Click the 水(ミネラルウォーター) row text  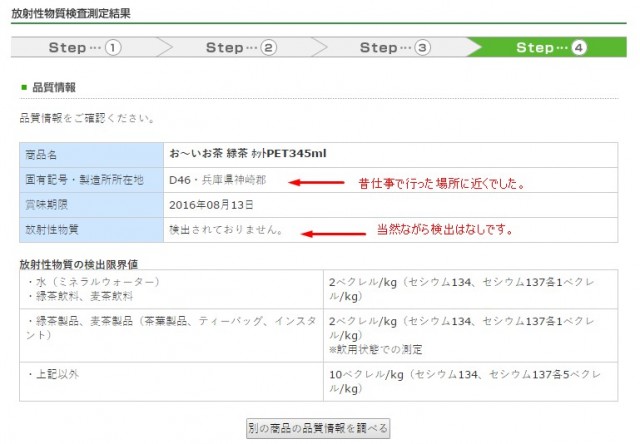coord(93,282)
